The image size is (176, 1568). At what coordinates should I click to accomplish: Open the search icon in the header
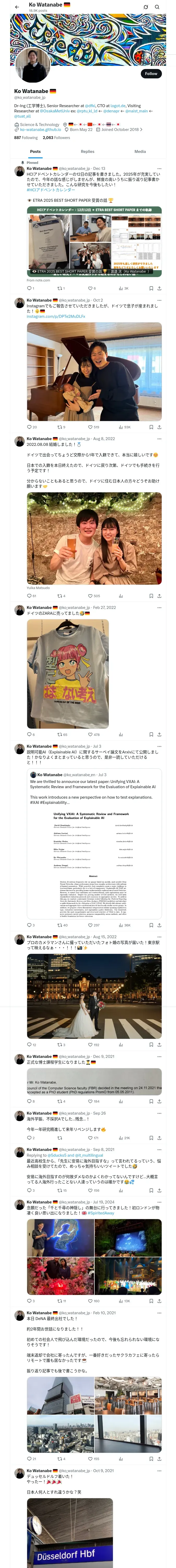157,7
